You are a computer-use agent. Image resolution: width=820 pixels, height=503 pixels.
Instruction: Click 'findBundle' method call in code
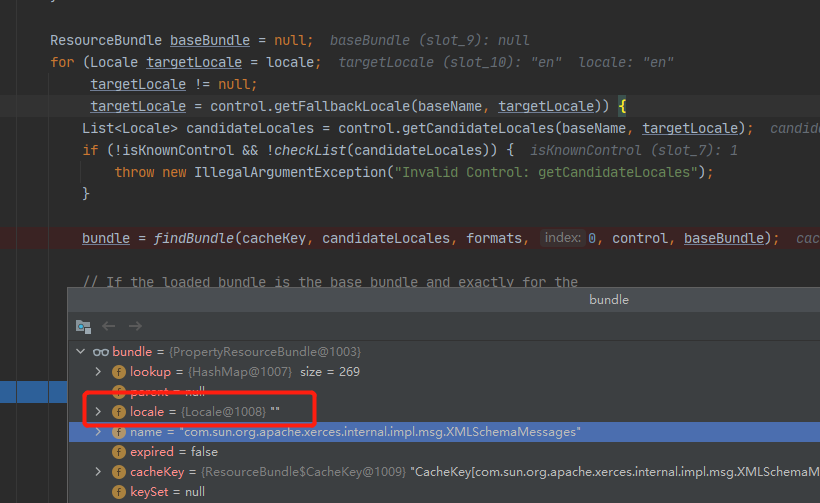click(193, 238)
